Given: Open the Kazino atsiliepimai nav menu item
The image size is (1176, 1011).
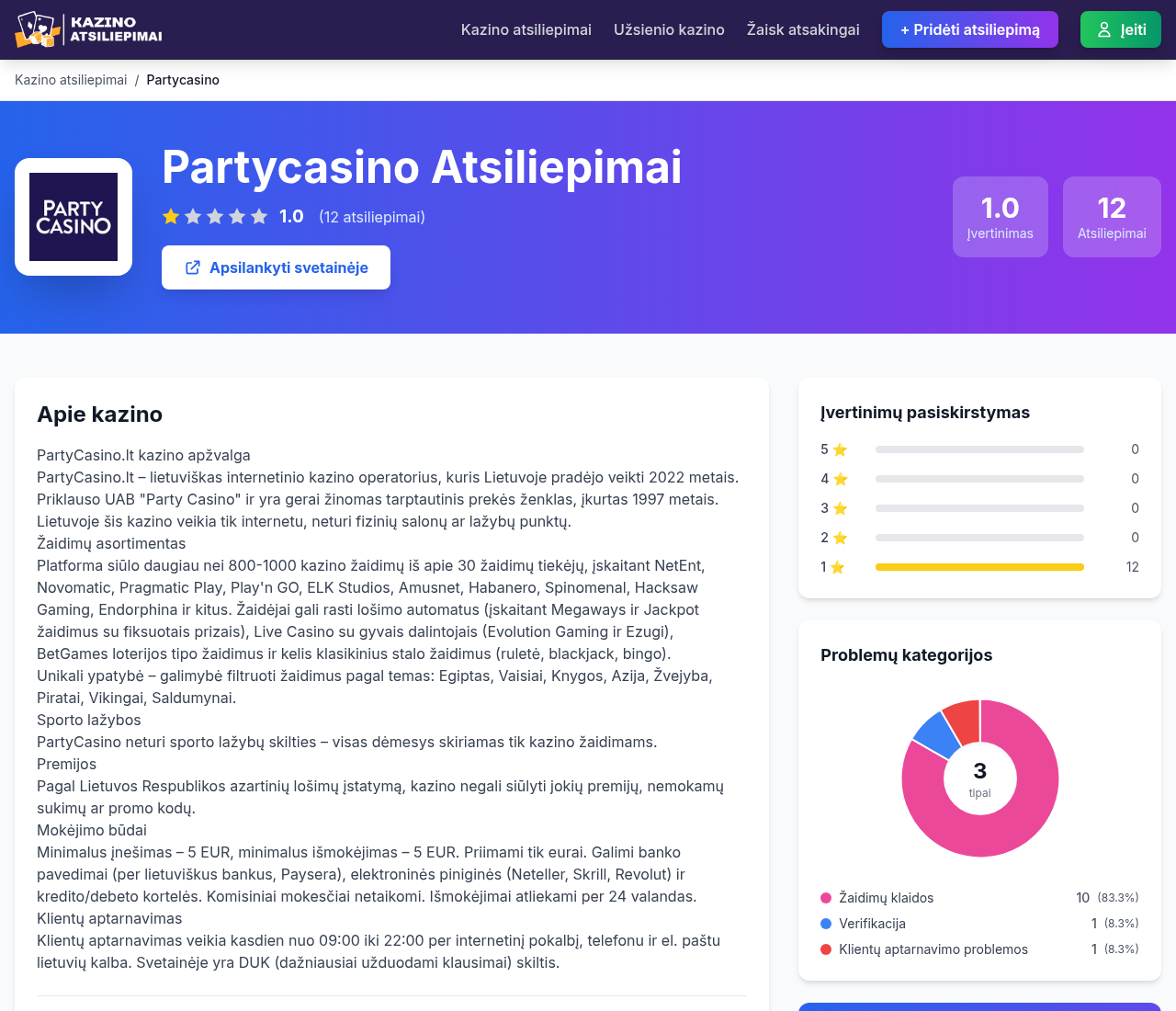Looking at the screenshot, I should (526, 29).
